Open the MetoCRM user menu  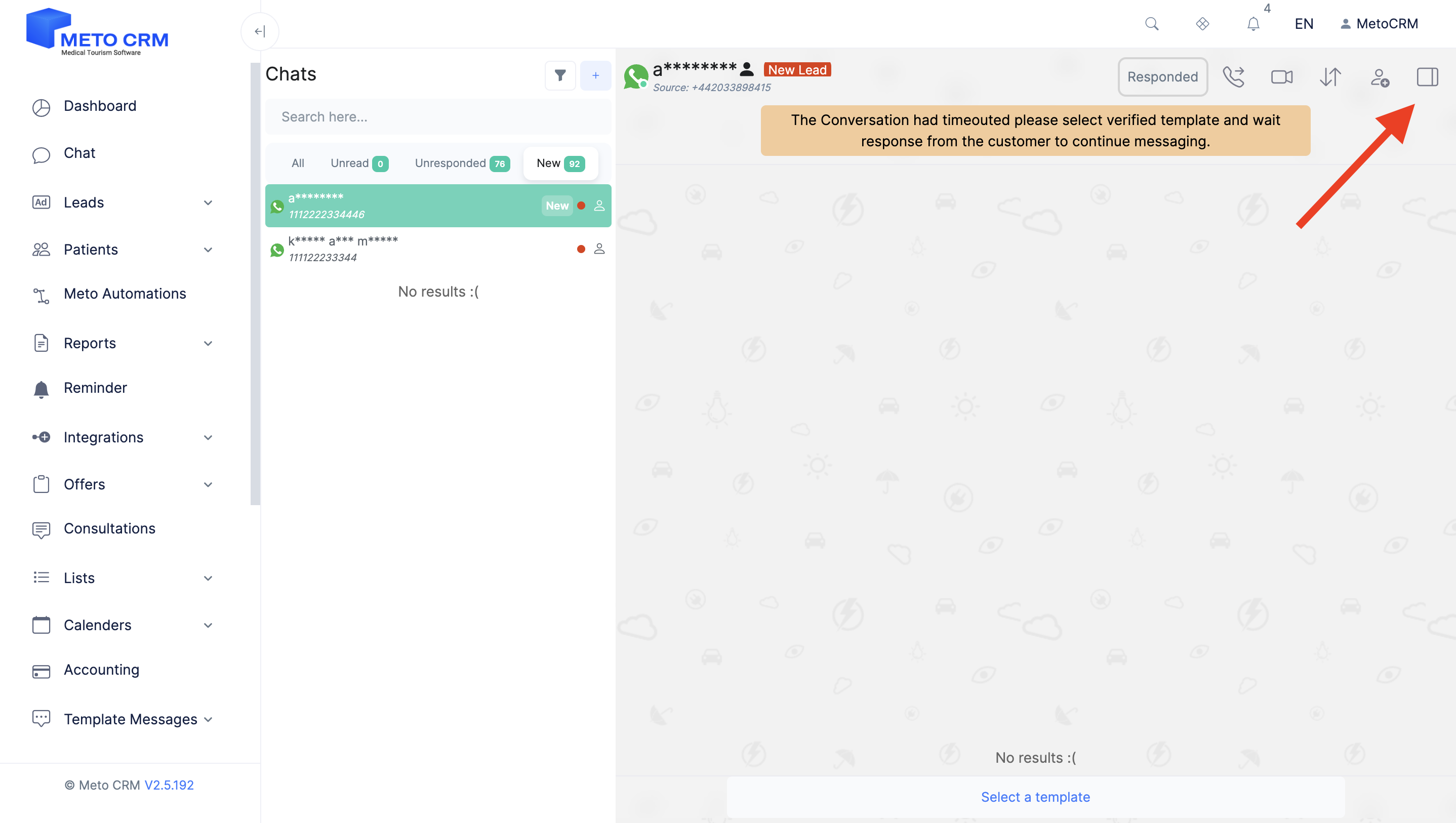(1379, 24)
